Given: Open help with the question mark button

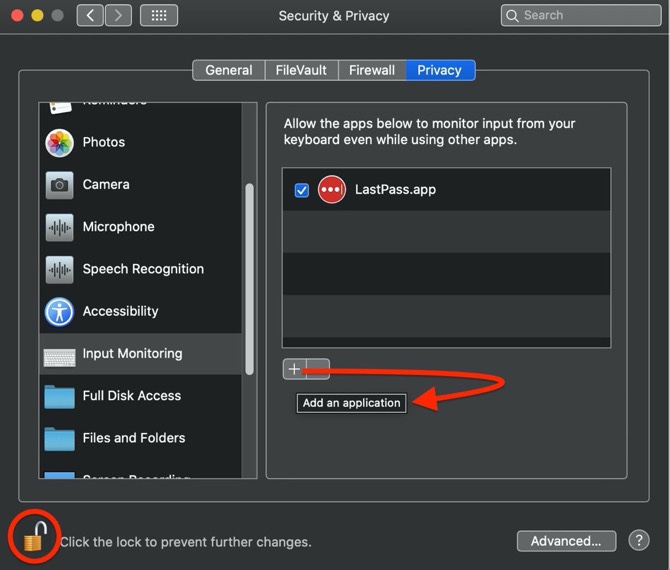Looking at the screenshot, I should [639, 541].
